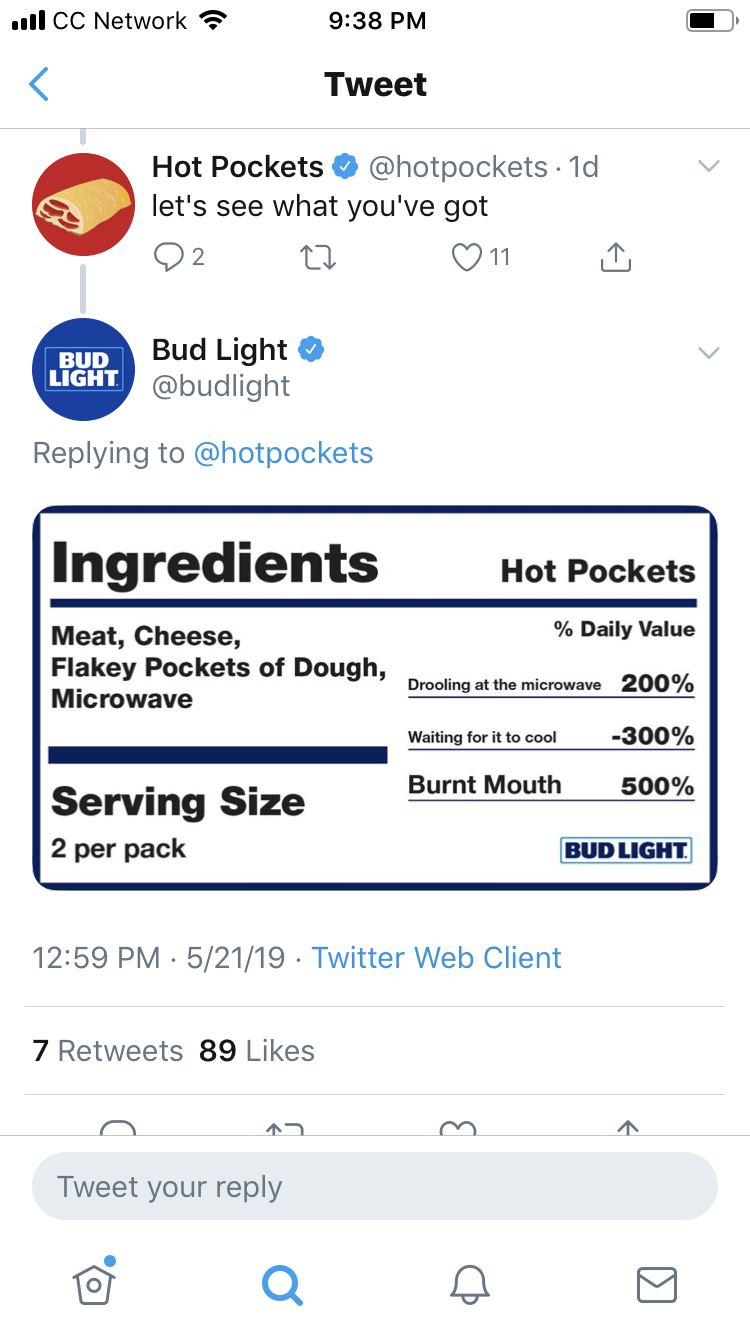The width and height of the screenshot is (750, 1334).
Task: Switch to the Home tab
Action: click(94, 1282)
